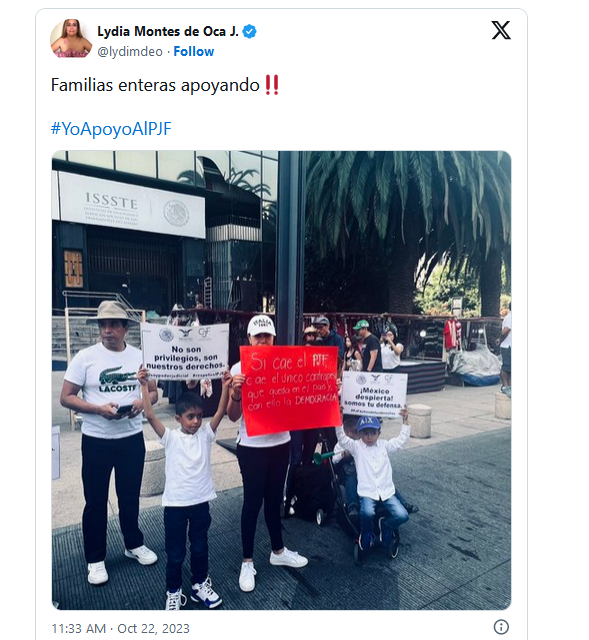
Task: Open the #YoApoyoAlPJF hashtag
Action: 111,129
